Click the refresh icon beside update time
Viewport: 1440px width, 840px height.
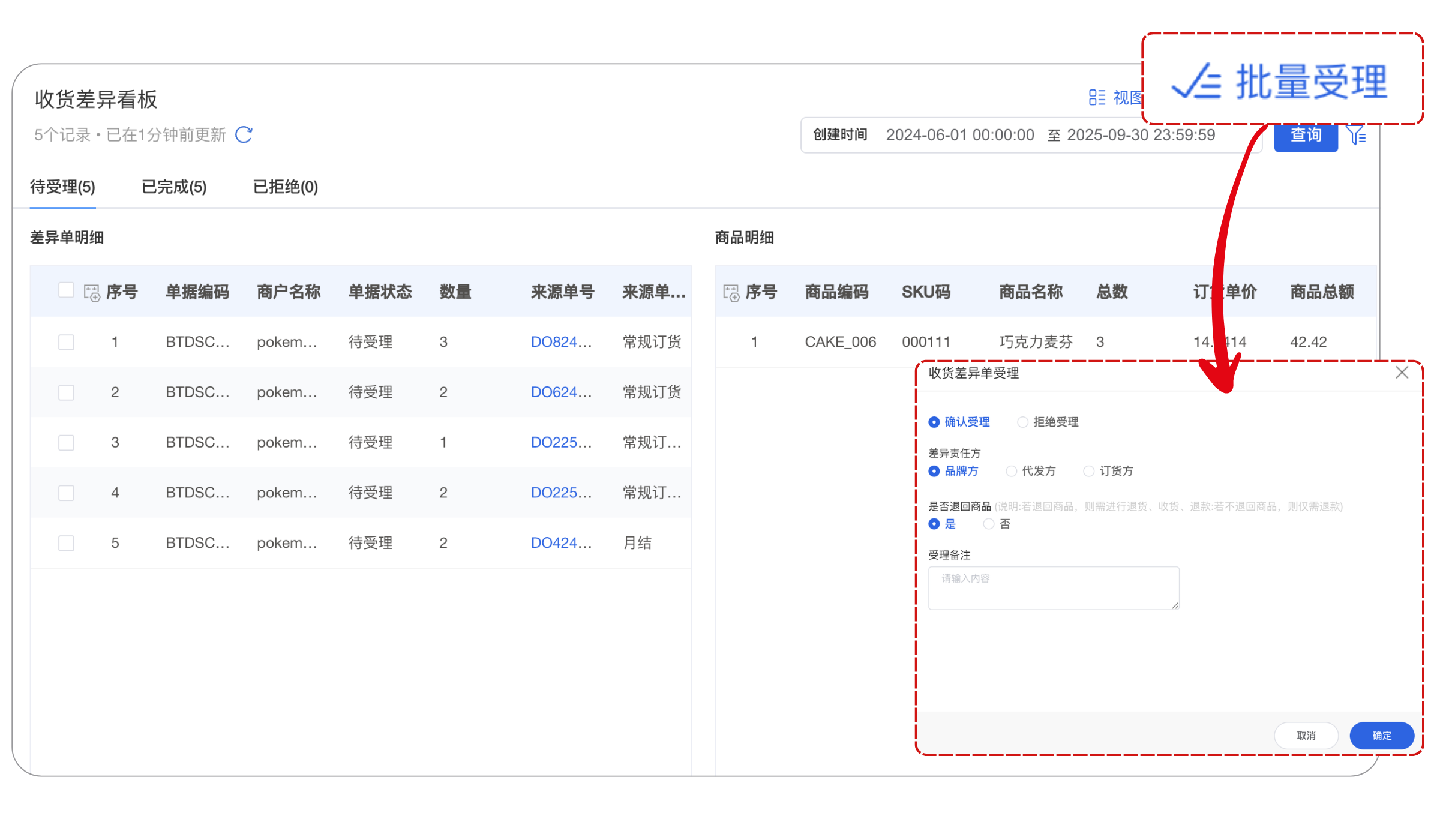[x=244, y=135]
